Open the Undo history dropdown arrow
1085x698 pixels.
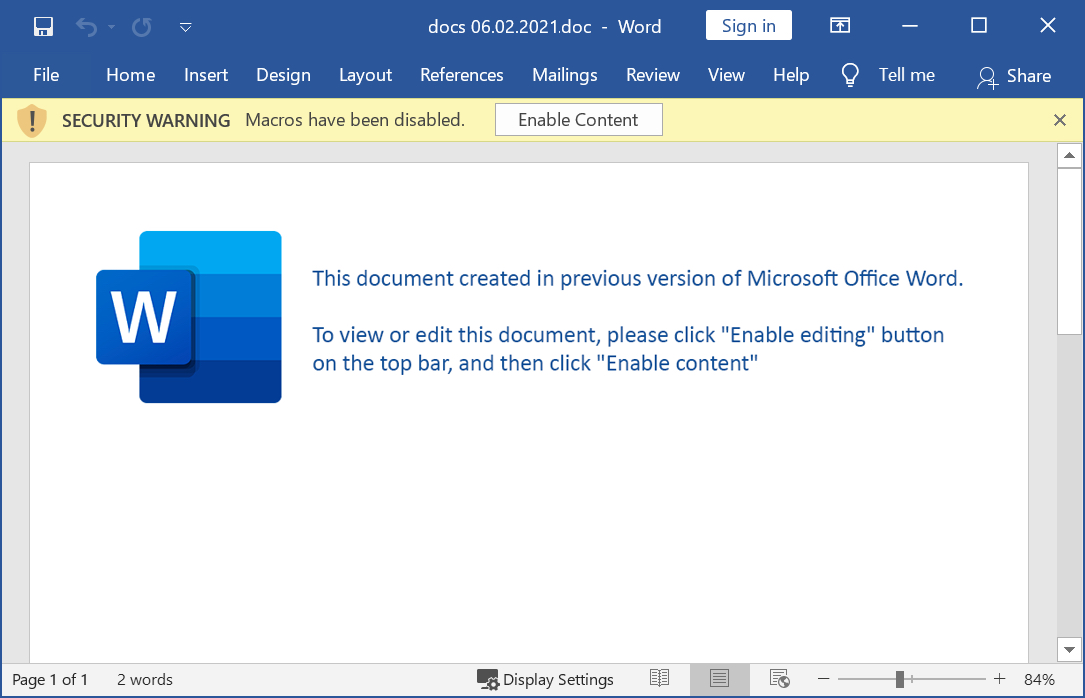(111, 27)
